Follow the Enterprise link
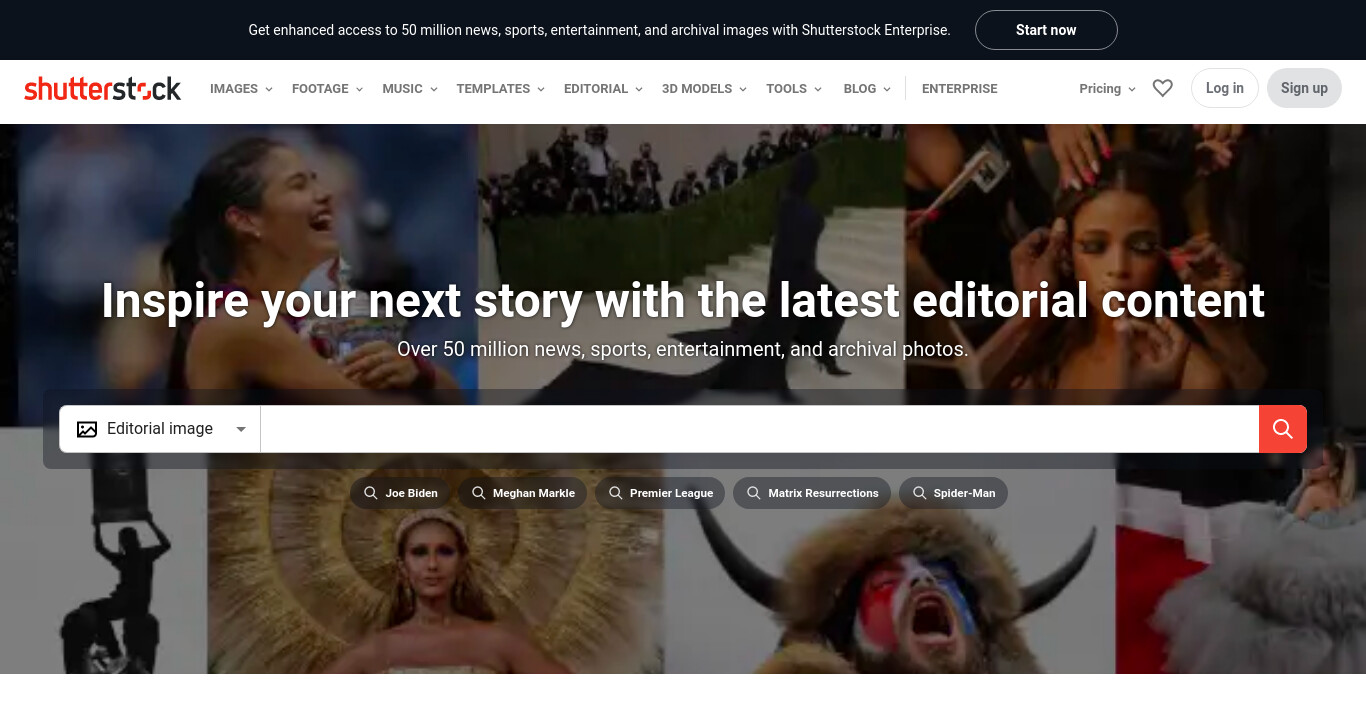Viewport: 1366px width, 728px height. (959, 88)
